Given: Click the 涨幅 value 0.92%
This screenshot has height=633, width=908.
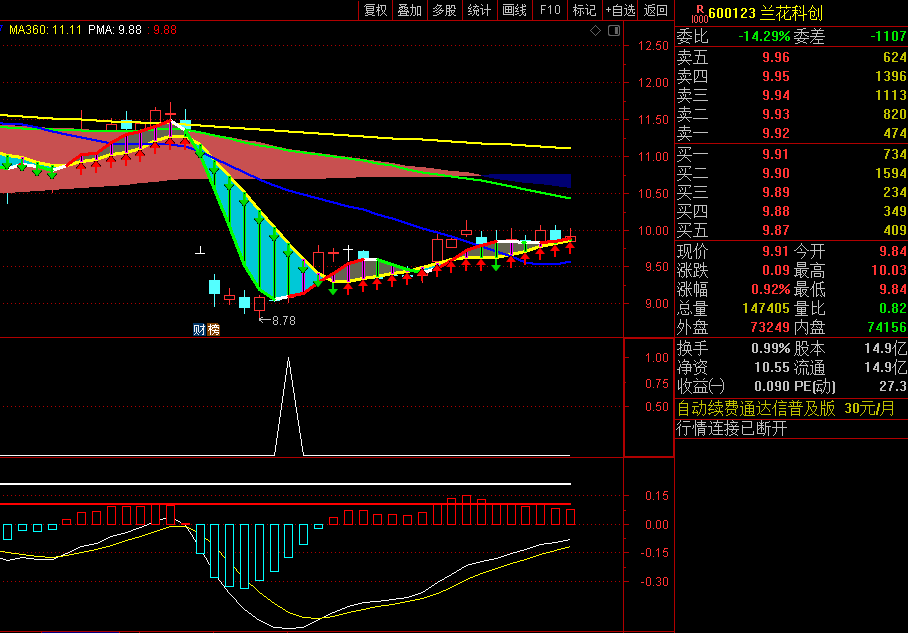Looking at the screenshot, I should point(771,289).
